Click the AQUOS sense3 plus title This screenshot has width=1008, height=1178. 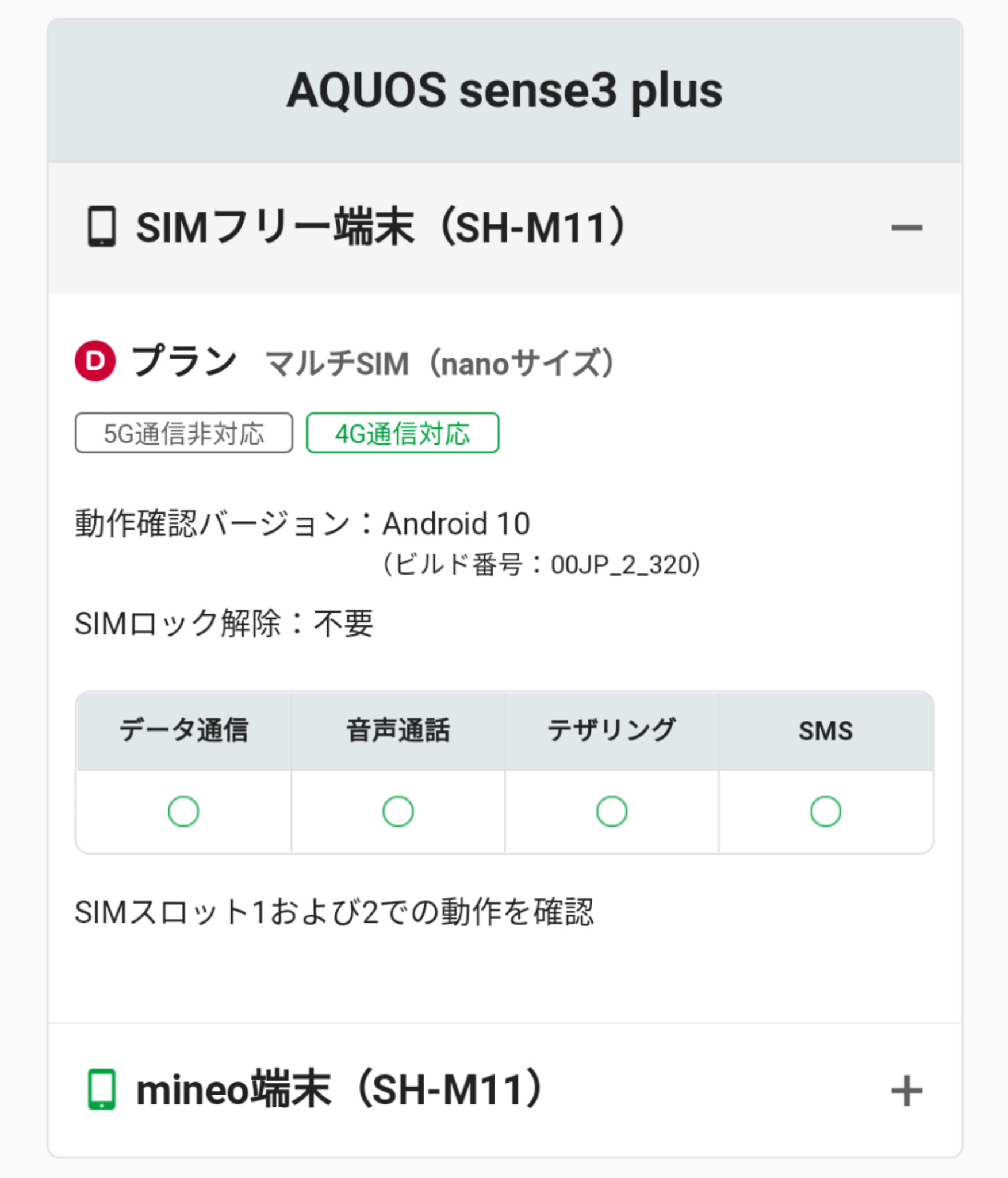click(504, 91)
